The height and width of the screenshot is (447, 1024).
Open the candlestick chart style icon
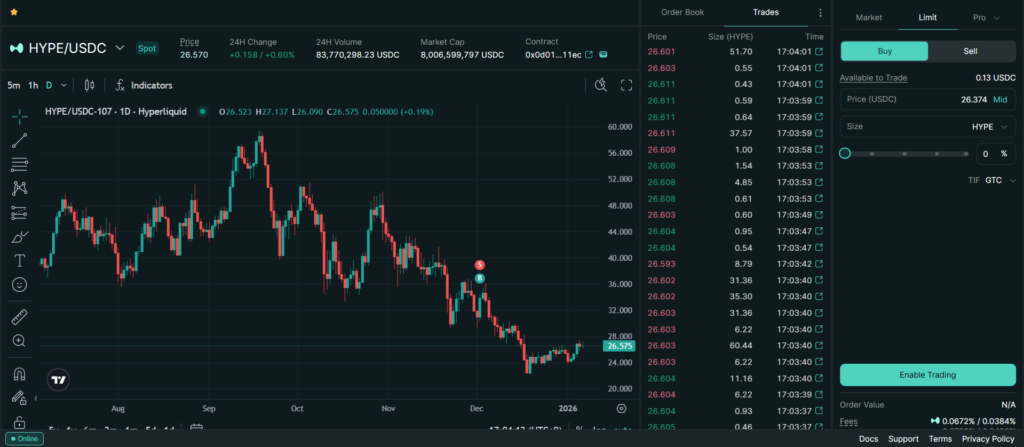(89, 86)
